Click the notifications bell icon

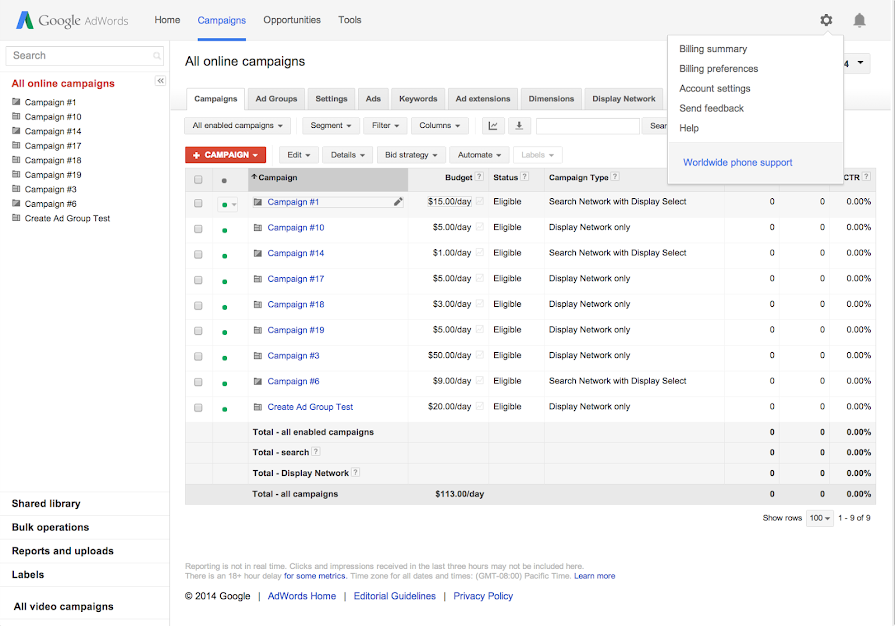point(859,20)
